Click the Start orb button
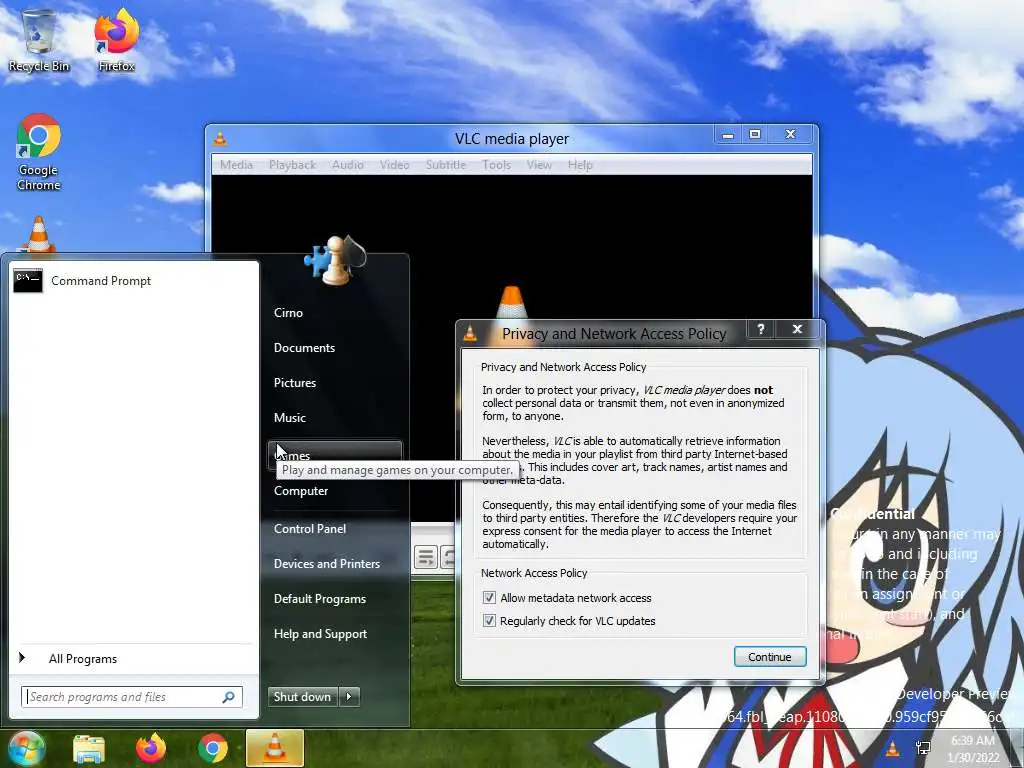 pyautogui.click(x=26, y=748)
